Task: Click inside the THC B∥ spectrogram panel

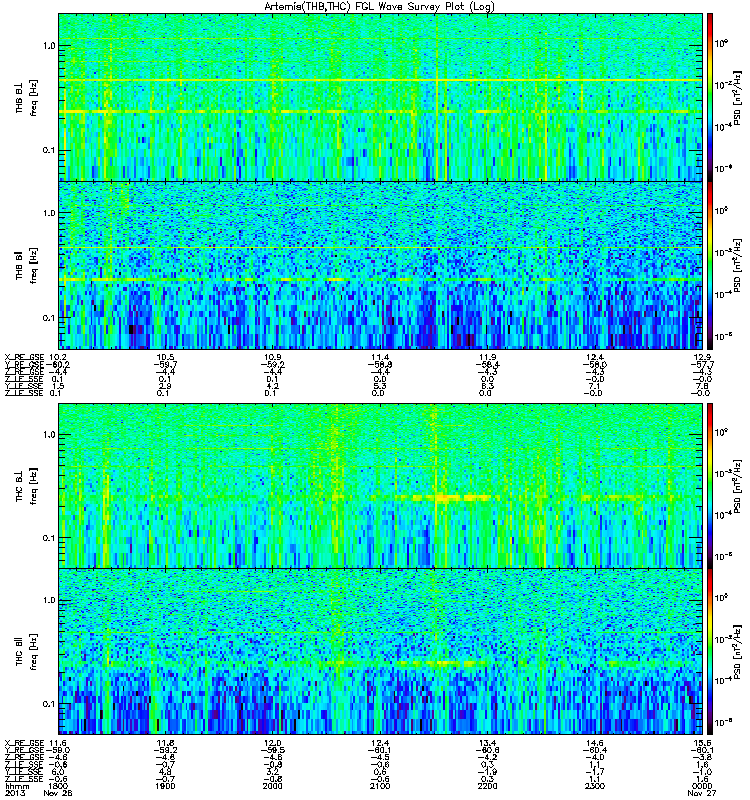Action: (x=380, y=652)
